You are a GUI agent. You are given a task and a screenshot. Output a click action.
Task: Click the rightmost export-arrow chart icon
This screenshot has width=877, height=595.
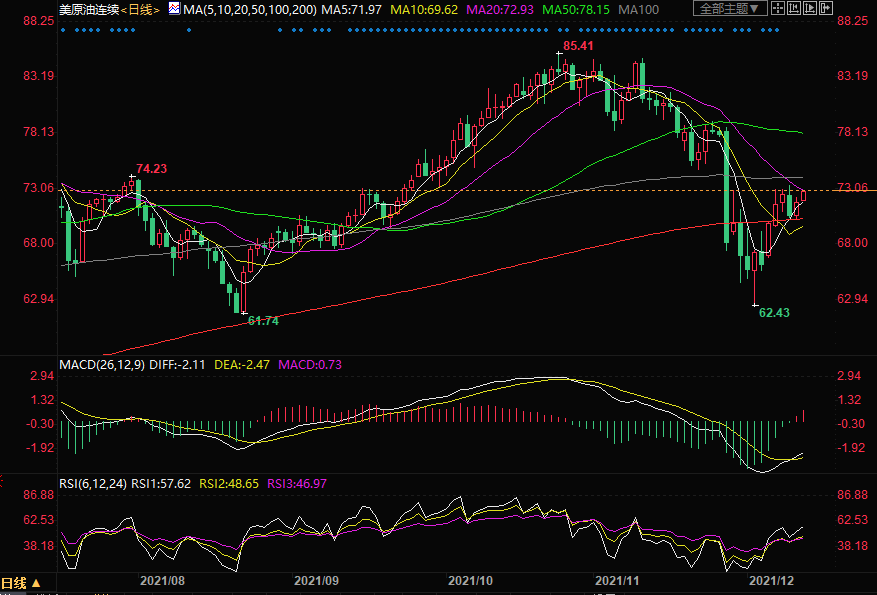(x=827, y=9)
